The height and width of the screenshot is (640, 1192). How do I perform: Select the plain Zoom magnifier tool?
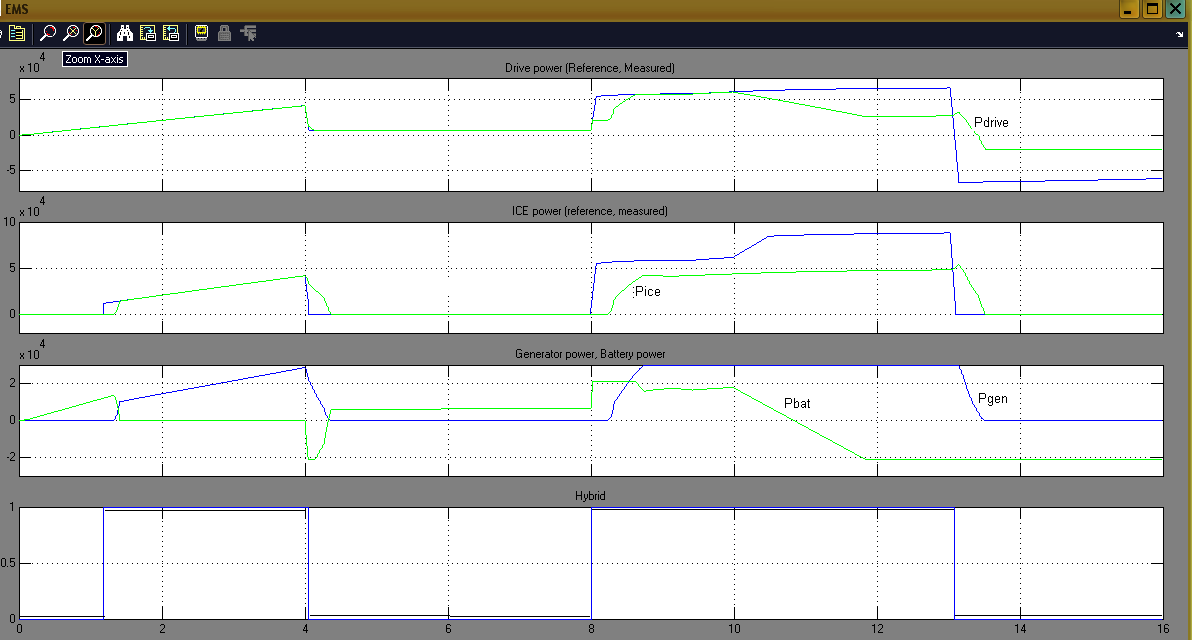pos(48,33)
